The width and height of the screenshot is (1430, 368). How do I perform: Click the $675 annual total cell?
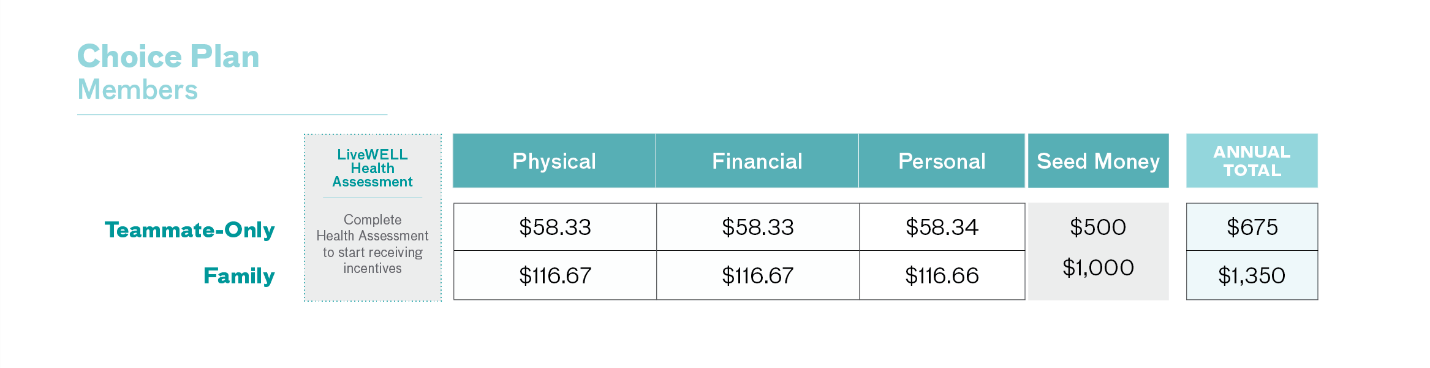click(1252, 227)
